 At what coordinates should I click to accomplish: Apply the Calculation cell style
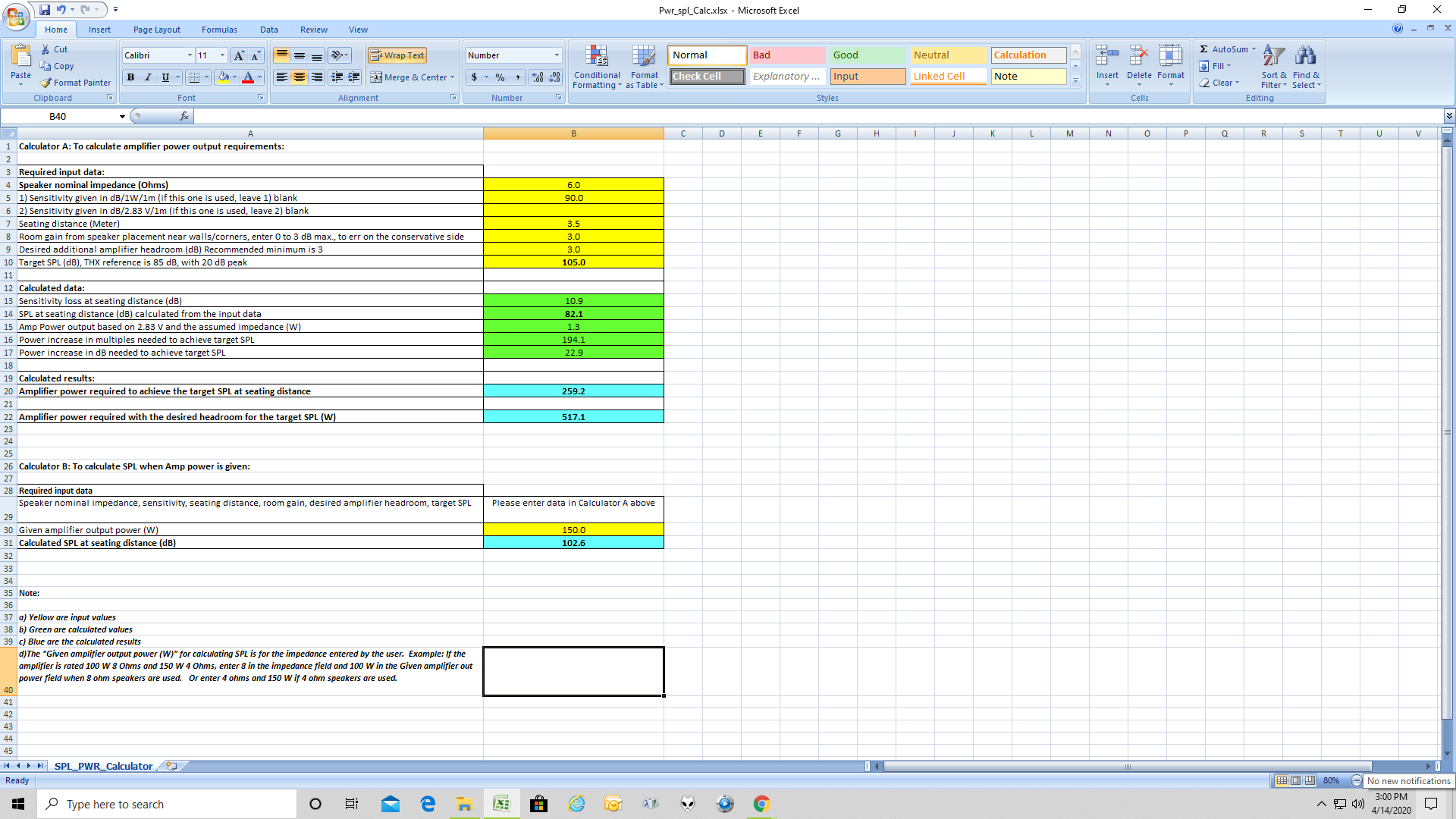point(1029,55)
